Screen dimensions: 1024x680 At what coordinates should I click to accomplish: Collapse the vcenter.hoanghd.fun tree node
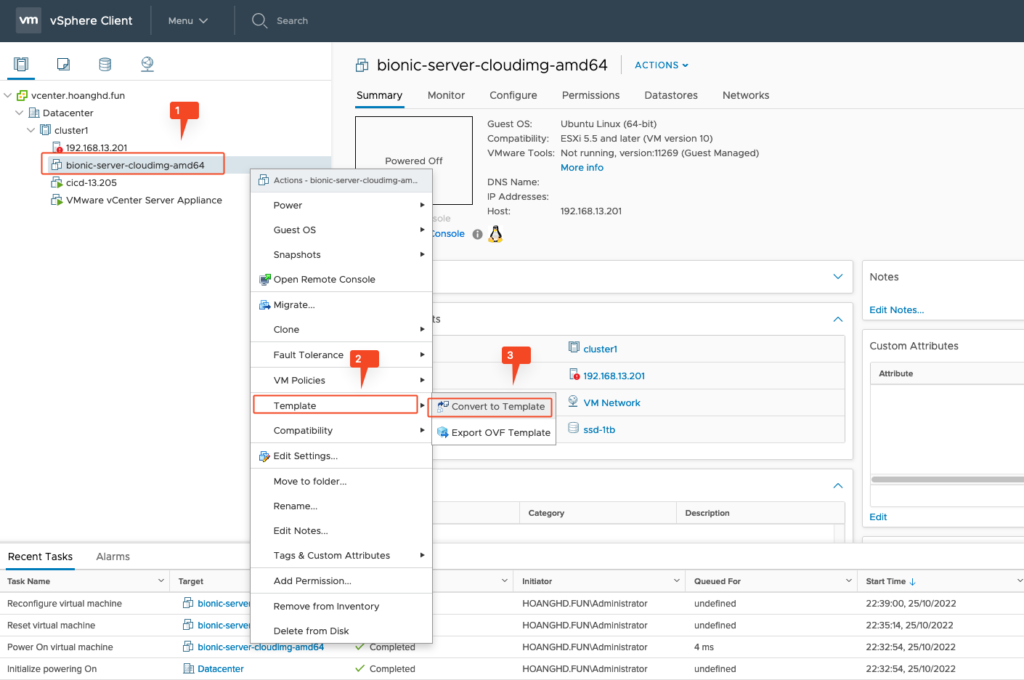pyautogui.click(x=8, y=95)
